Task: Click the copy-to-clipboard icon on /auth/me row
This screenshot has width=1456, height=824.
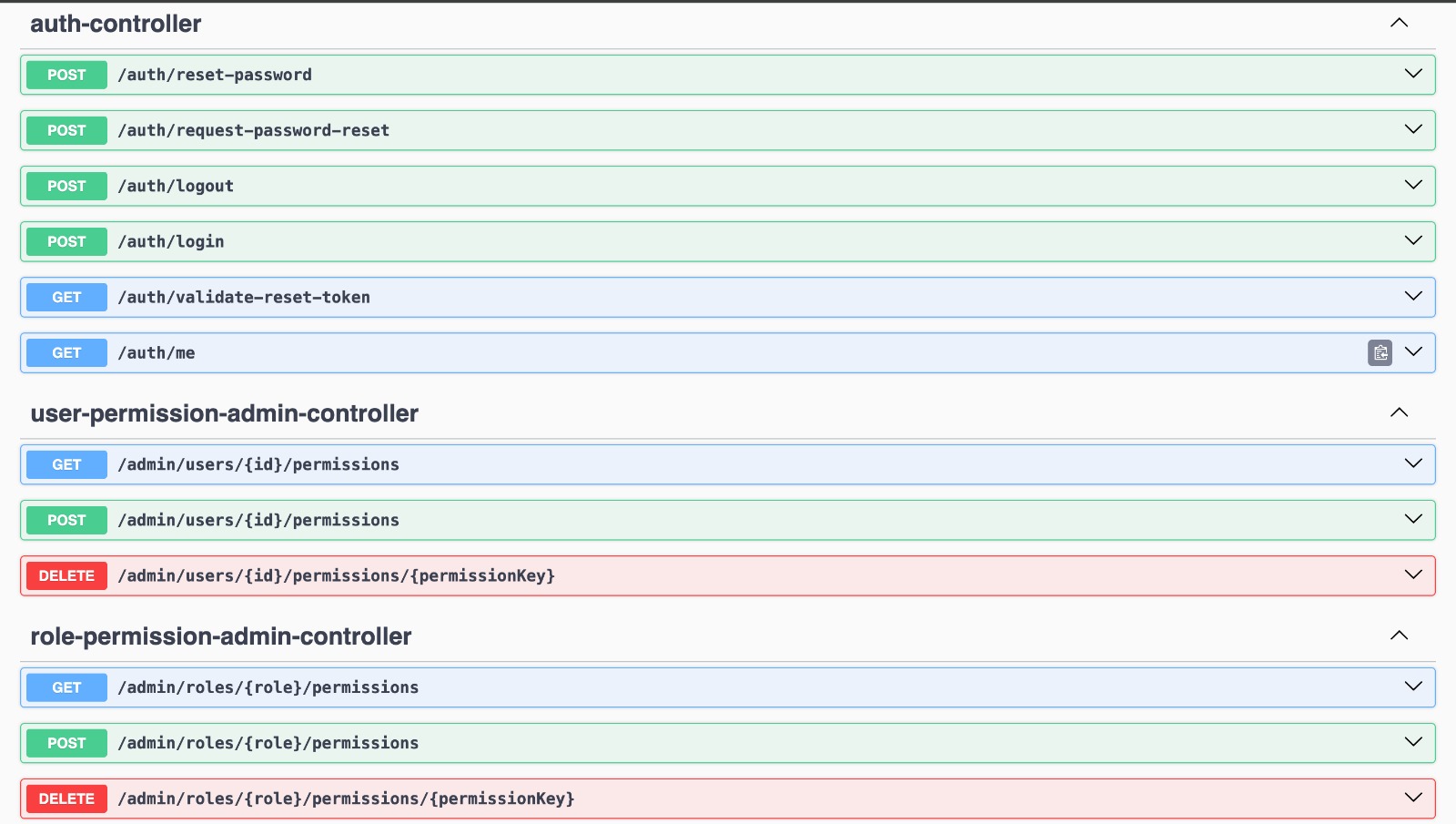Action: 1380,352
